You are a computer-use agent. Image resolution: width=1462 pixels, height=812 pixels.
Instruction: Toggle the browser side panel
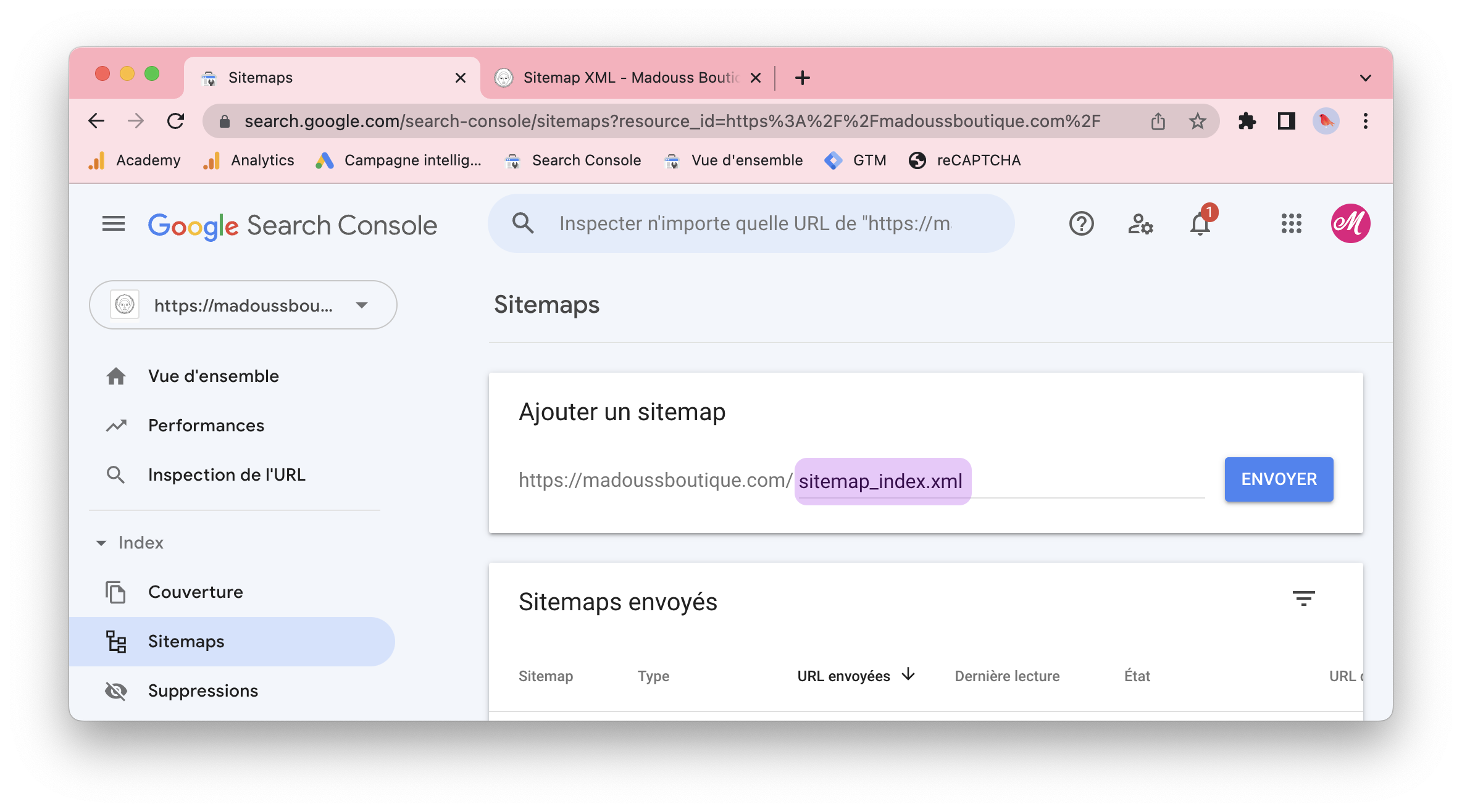coord(1286,121)
